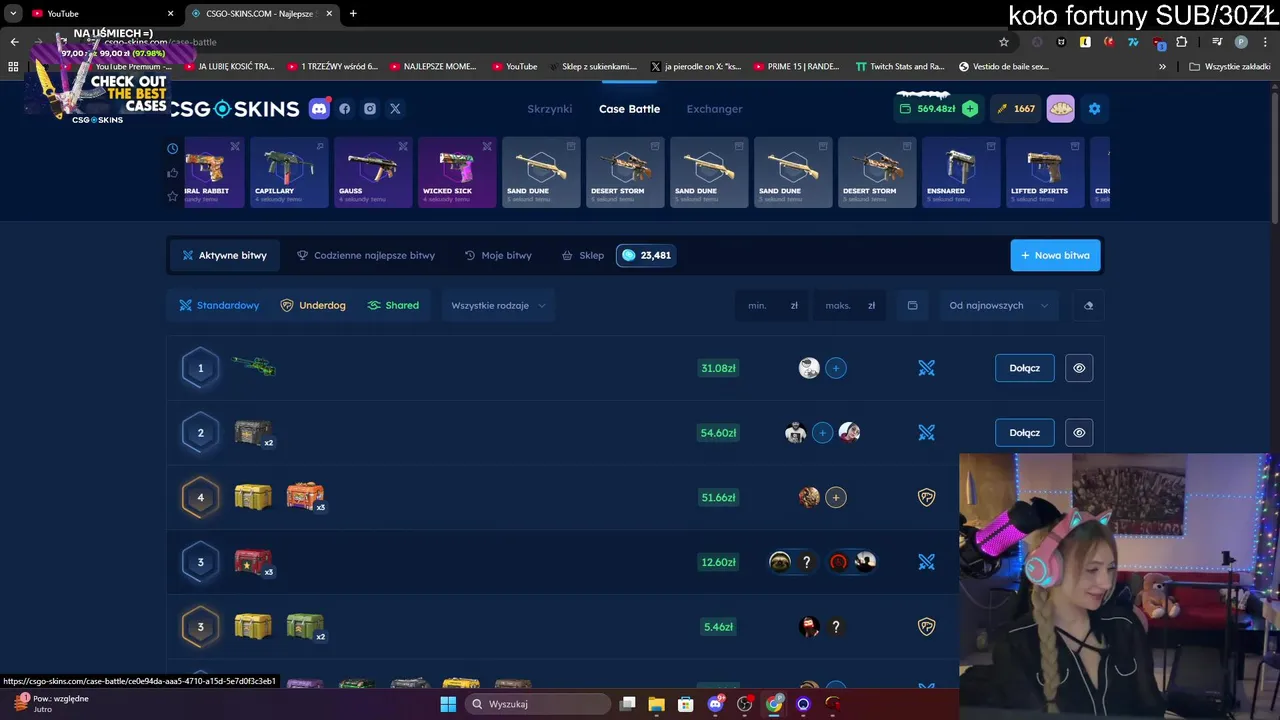The image size is (1280, 720).
Task: Open Windows Start menu
Action: click(448, 704)
